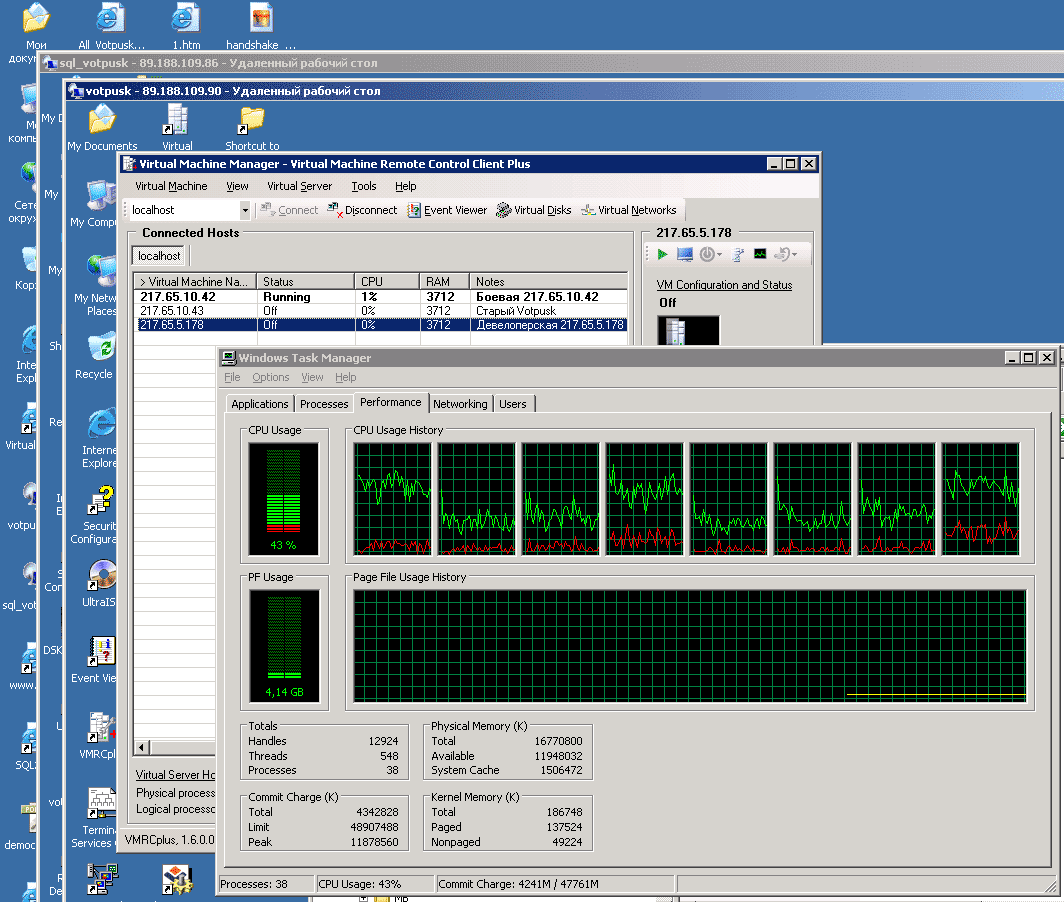Viewport: 1064px width, 902px height.
Task: Select the VM row 217.65.10.43
Action: tap(381, 311)
